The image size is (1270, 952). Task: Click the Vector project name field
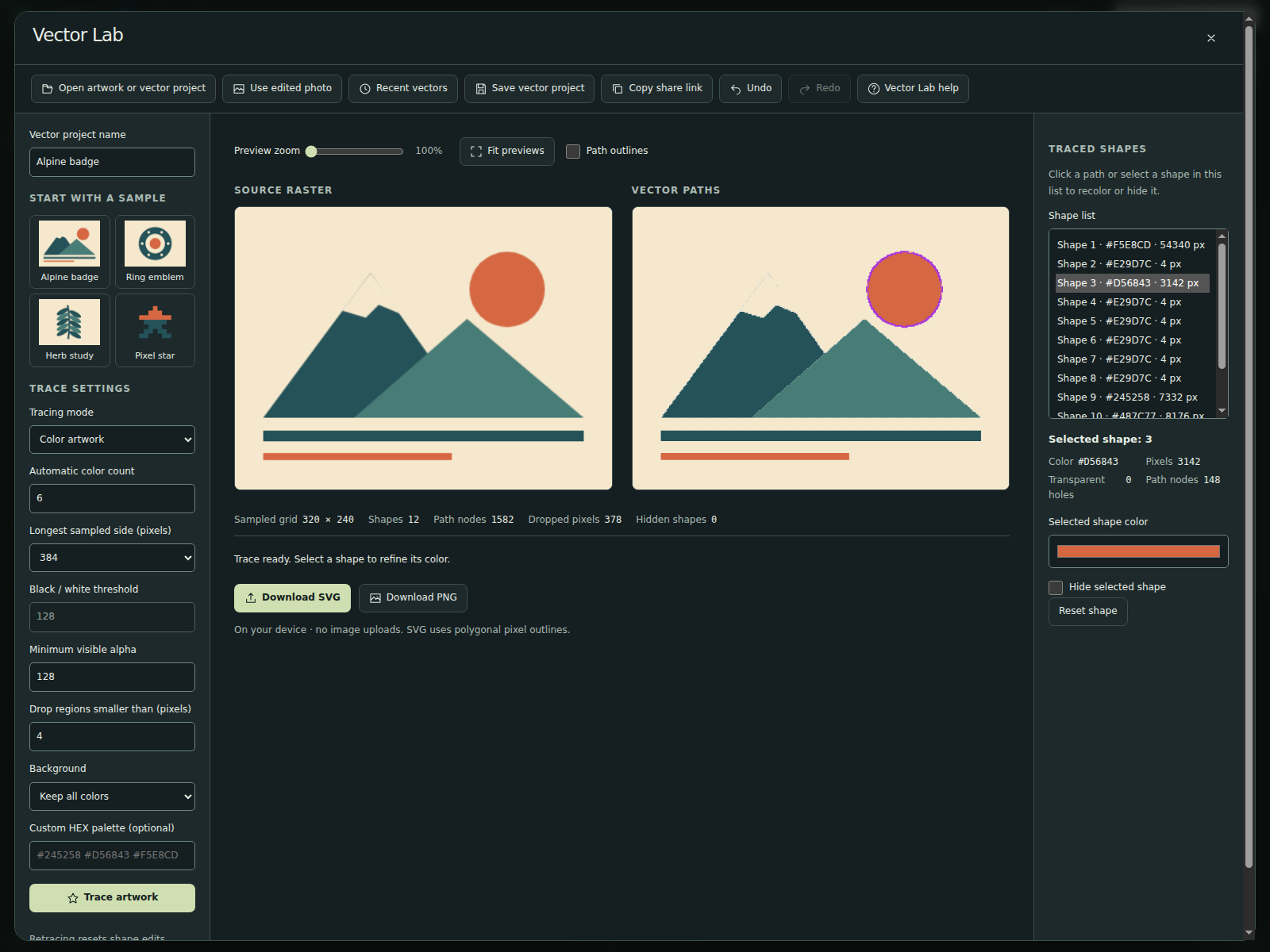tap(112, 162)
